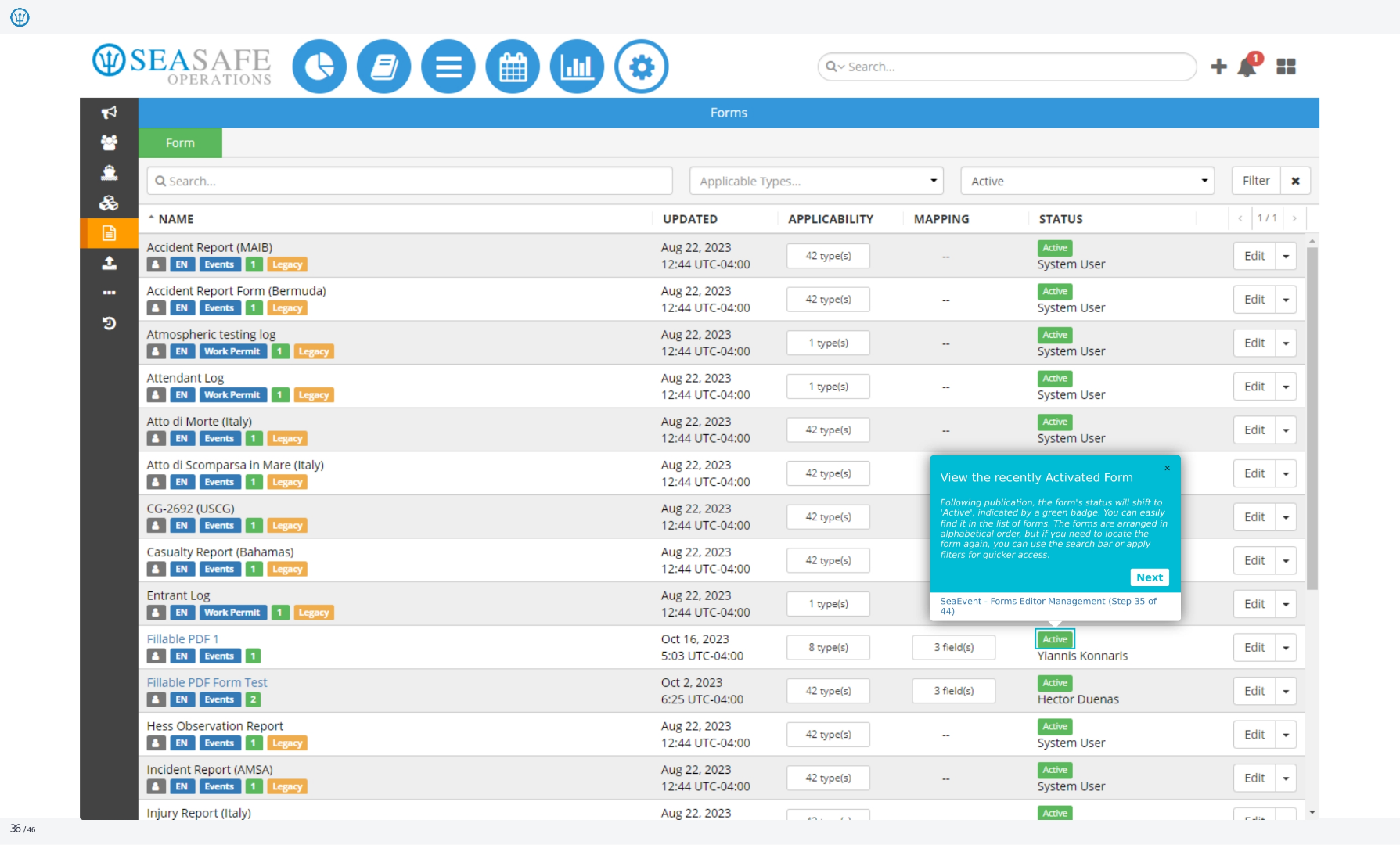The height and width of the screenshot is (845, 1400).
Task: Click the forms search input field
Action: click(x=409, y=181)
